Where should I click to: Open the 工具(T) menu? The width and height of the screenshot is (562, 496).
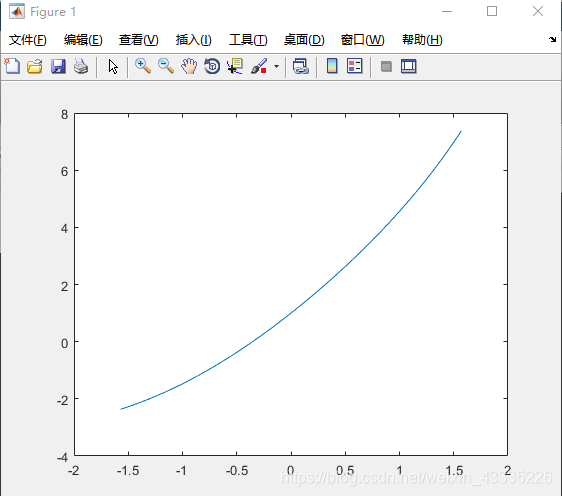pos(248,40)
